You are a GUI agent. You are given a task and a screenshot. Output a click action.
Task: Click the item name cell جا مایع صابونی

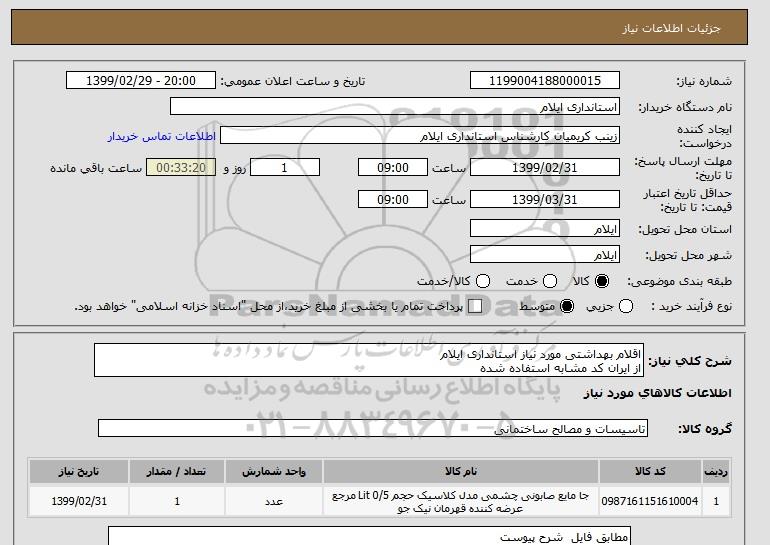pos(461,501)
